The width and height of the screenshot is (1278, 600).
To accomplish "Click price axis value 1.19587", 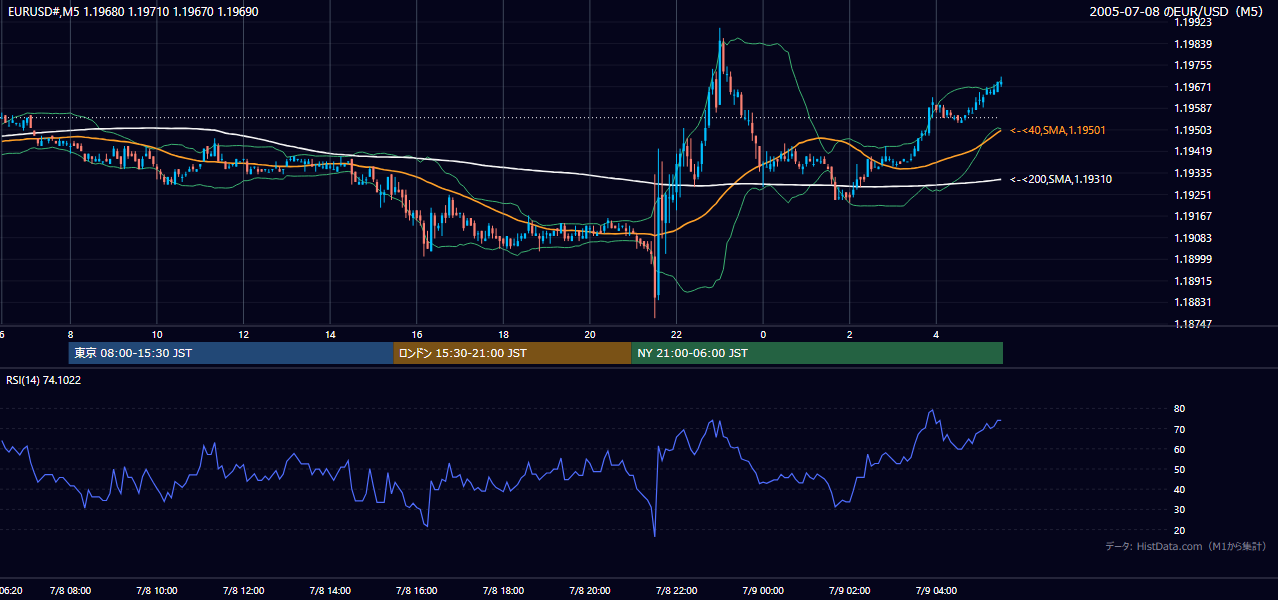I will [x=1193, y=108].
